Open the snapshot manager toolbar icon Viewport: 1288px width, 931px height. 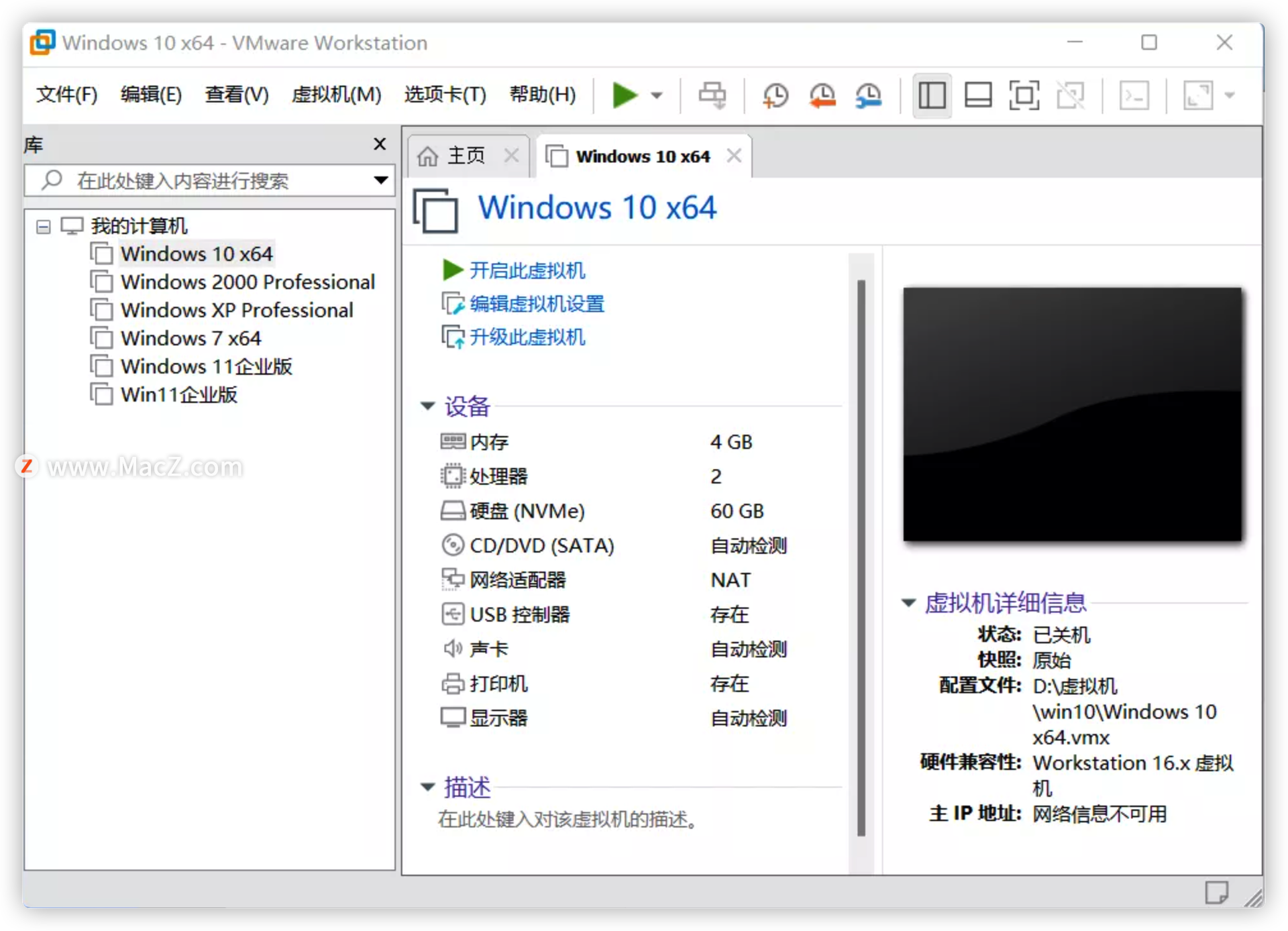coord(869,95)
